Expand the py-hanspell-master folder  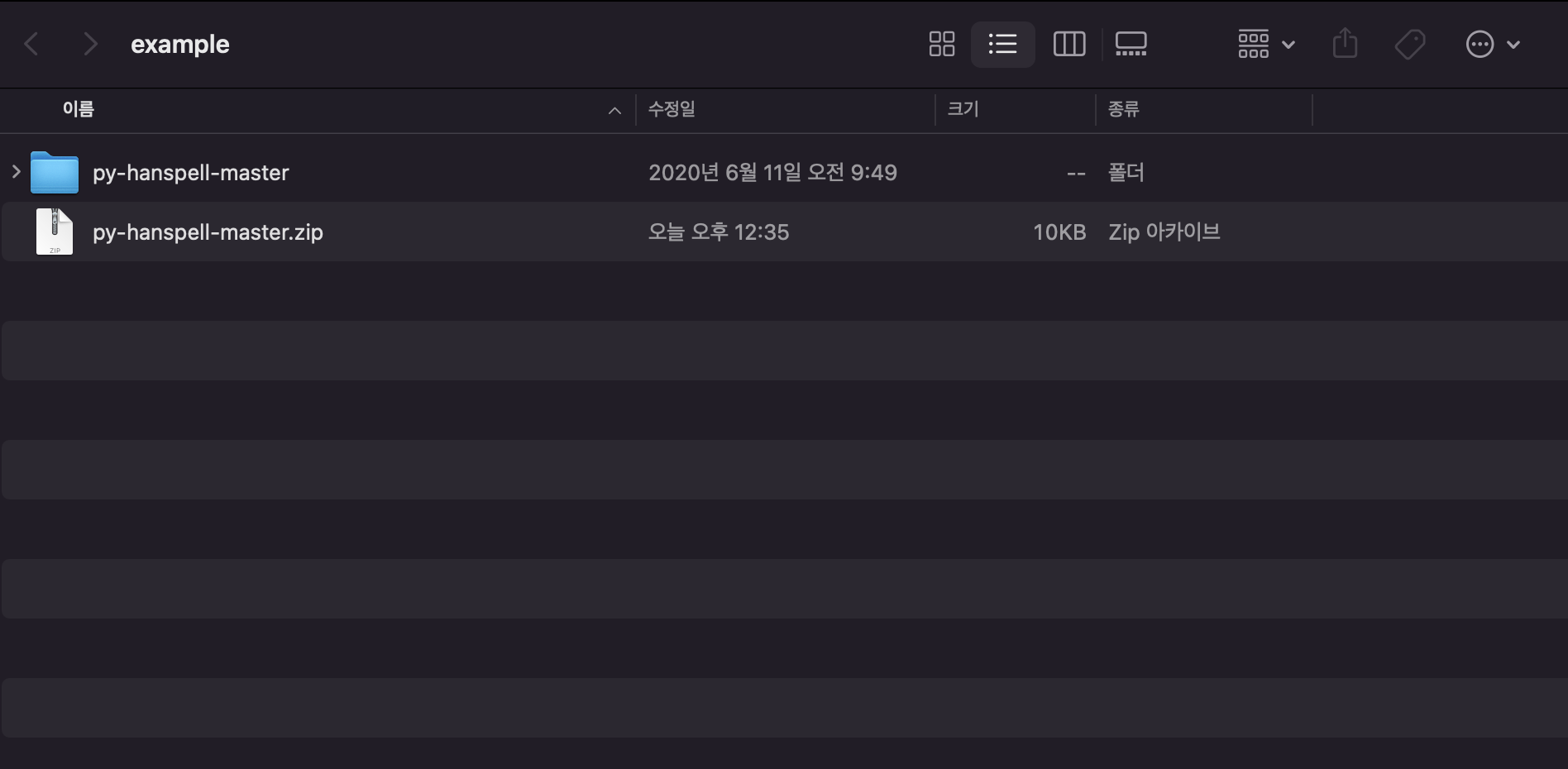pos(16,172)
